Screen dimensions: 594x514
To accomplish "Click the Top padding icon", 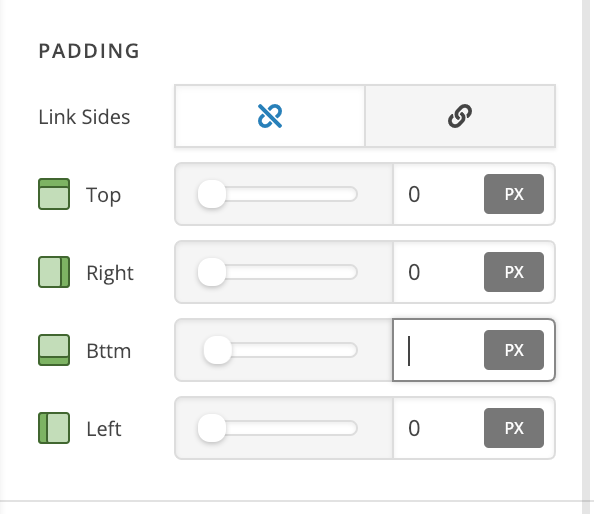I will [x=54, y=194].
